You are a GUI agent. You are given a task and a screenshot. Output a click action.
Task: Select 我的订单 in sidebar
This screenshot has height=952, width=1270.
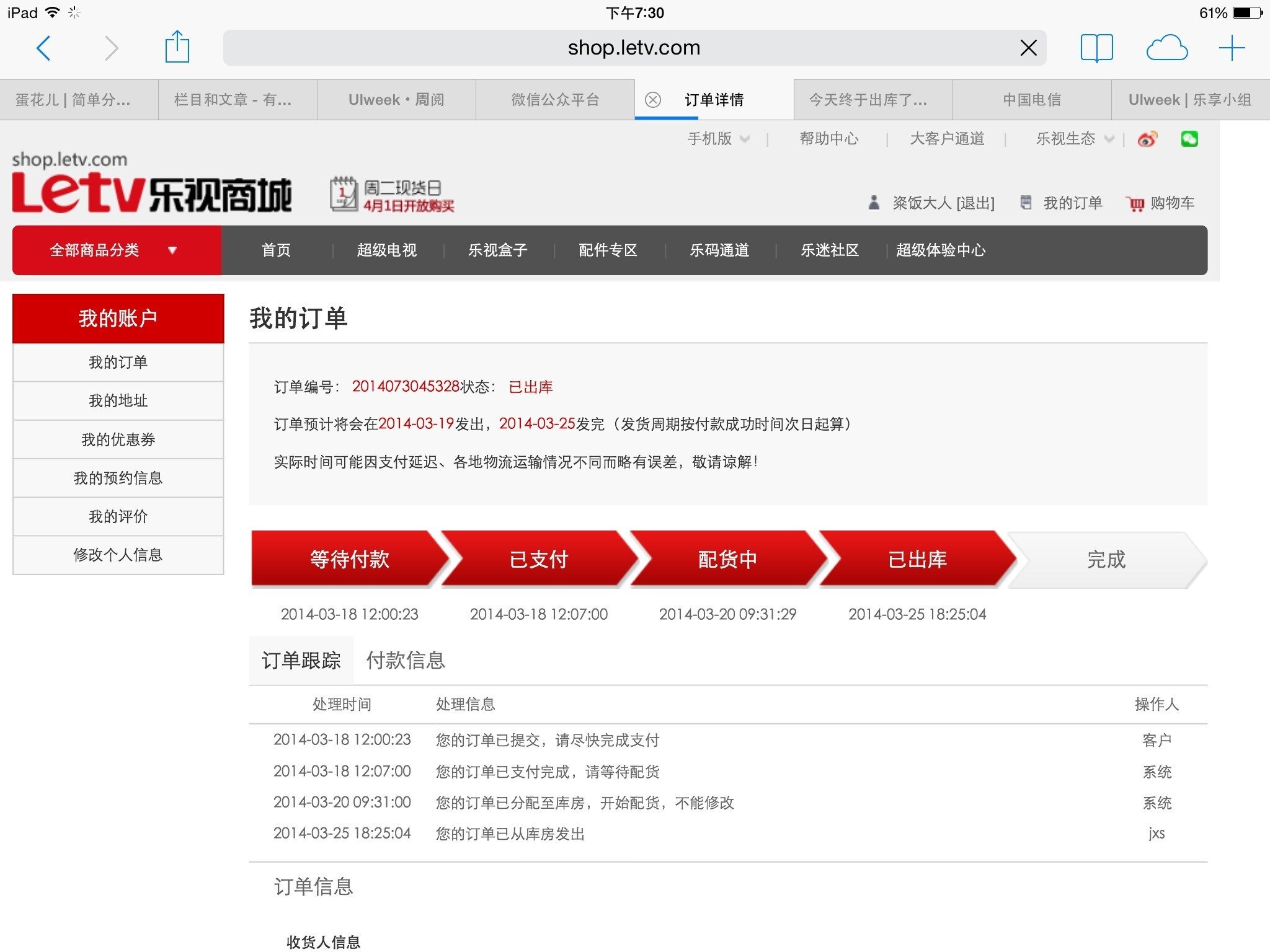118,363
